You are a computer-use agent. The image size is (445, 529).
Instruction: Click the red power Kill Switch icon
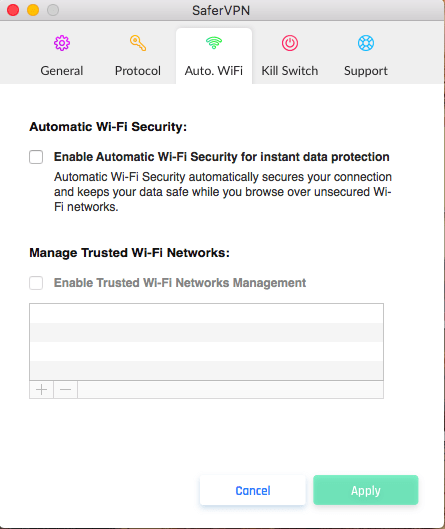(290, 43)
